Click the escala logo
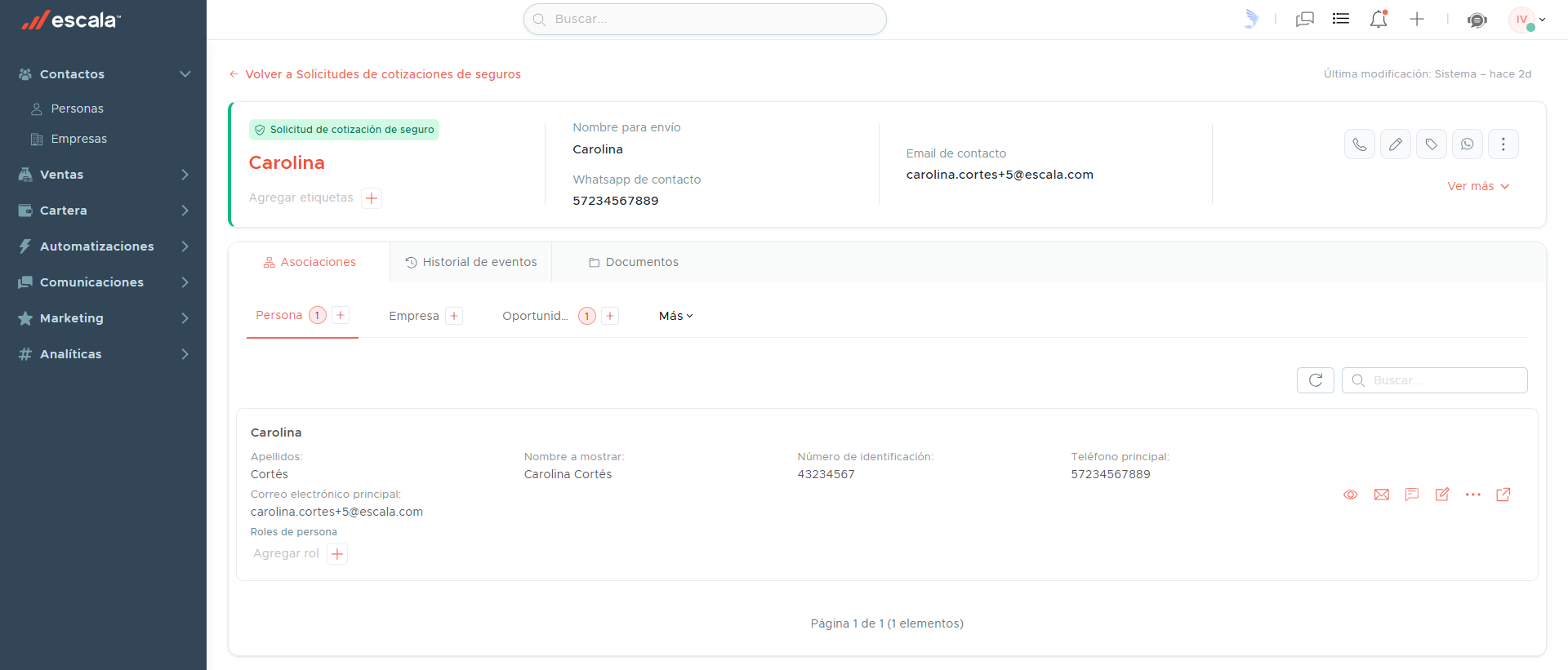The width and height of the screenshot is (1568, 670). point(71,20)
